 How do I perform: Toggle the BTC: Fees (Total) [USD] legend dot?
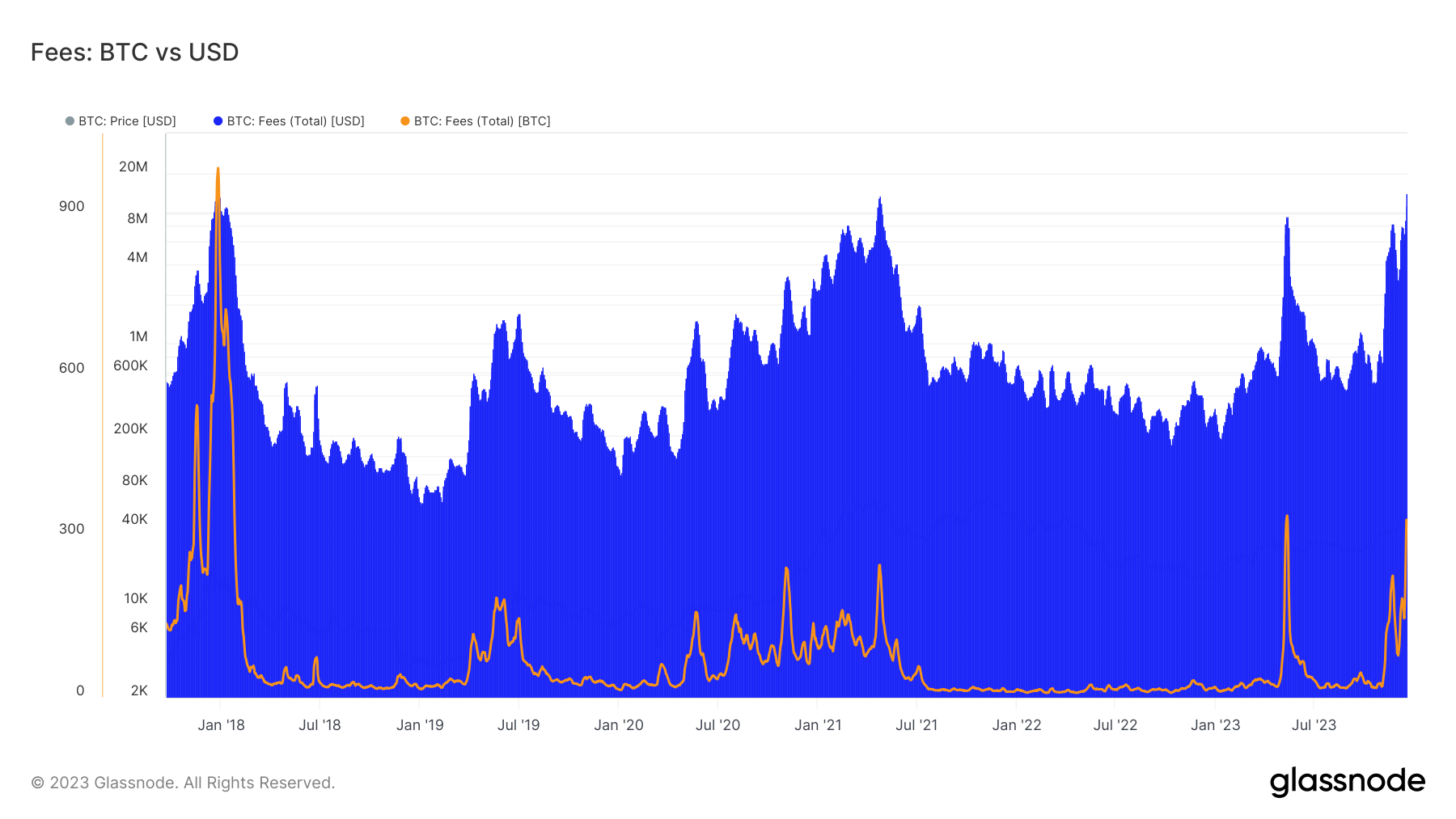(x=217, y=120)
